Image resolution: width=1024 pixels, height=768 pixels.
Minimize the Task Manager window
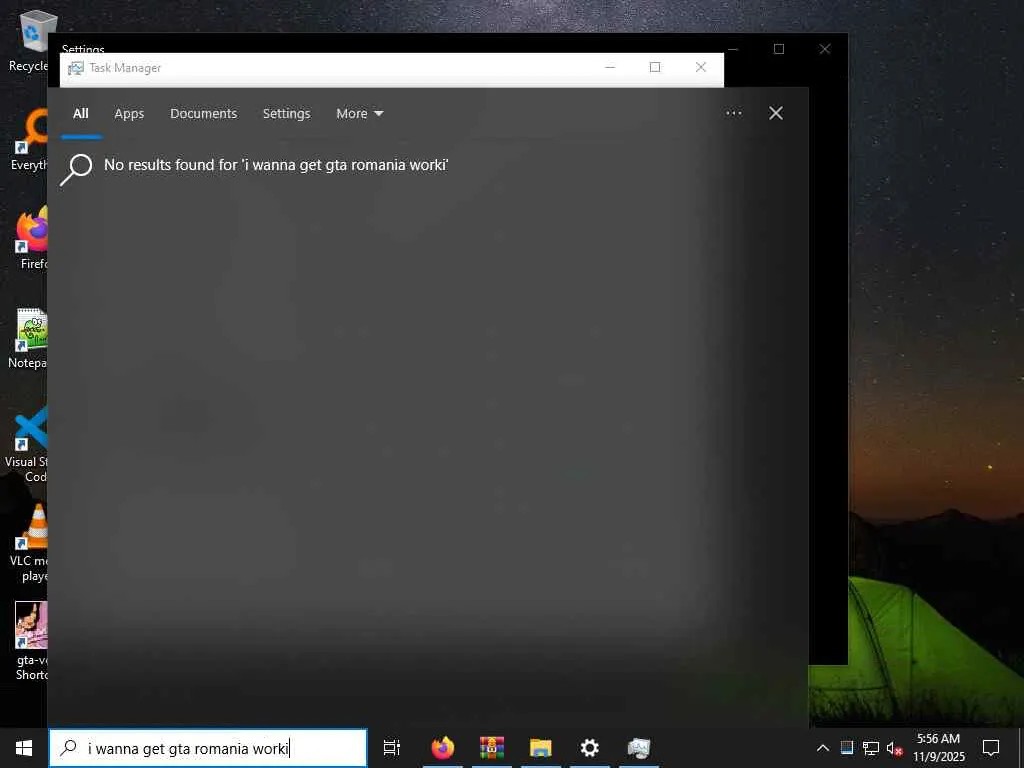609,67
